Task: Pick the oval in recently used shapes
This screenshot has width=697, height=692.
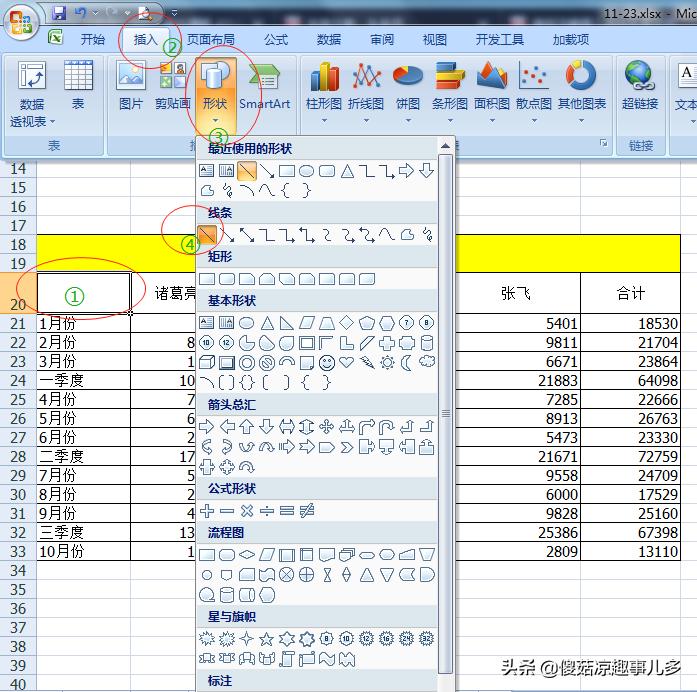Action: (307, 171)
